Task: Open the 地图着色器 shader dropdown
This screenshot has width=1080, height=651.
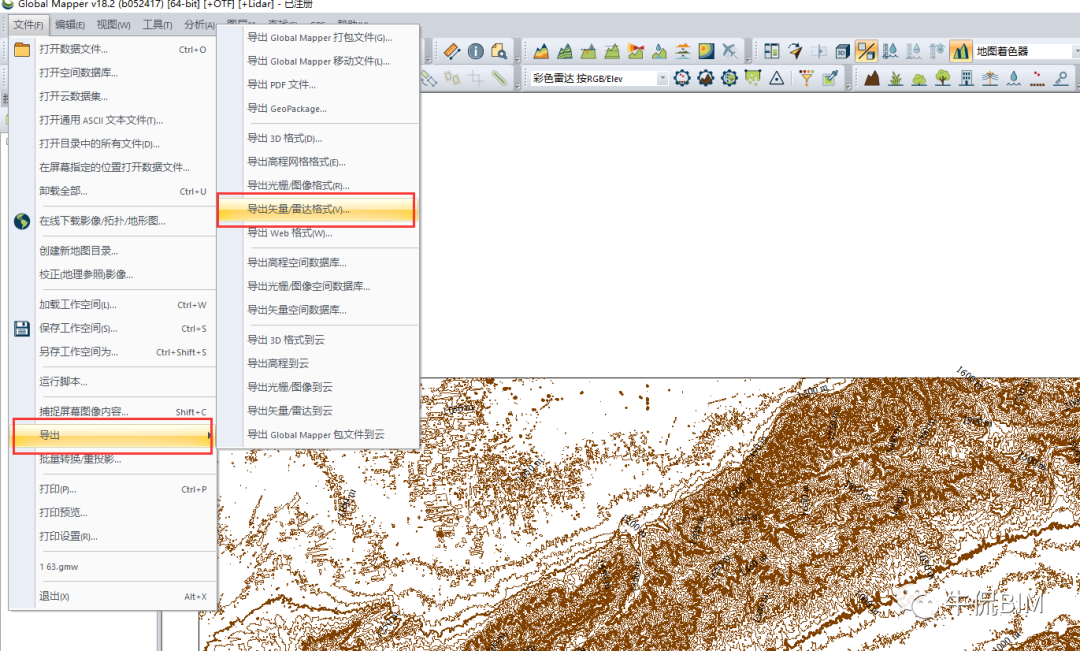Action: coord(1077,51)
